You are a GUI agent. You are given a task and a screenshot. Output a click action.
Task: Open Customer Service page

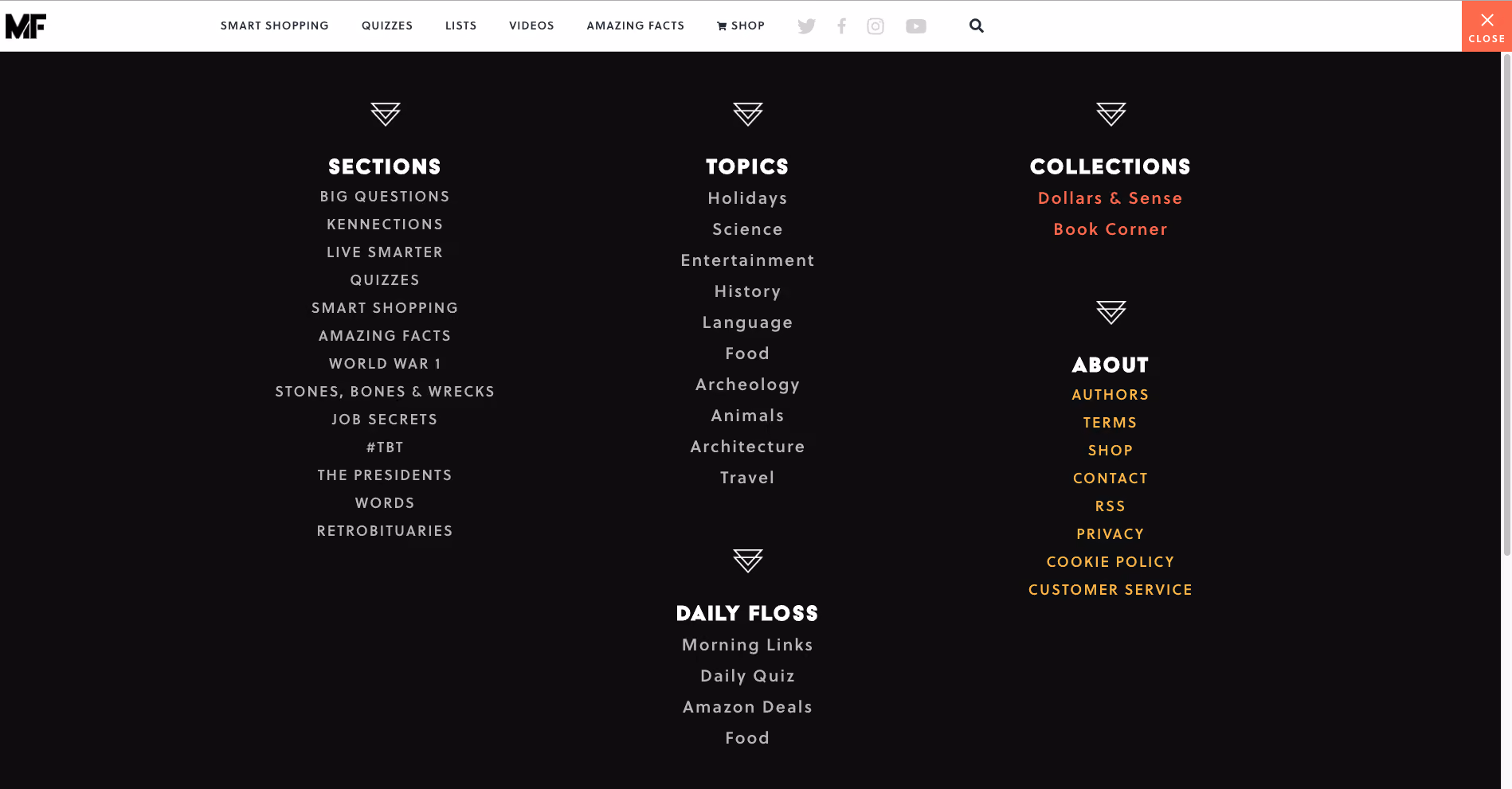[x=1110, y=590]
